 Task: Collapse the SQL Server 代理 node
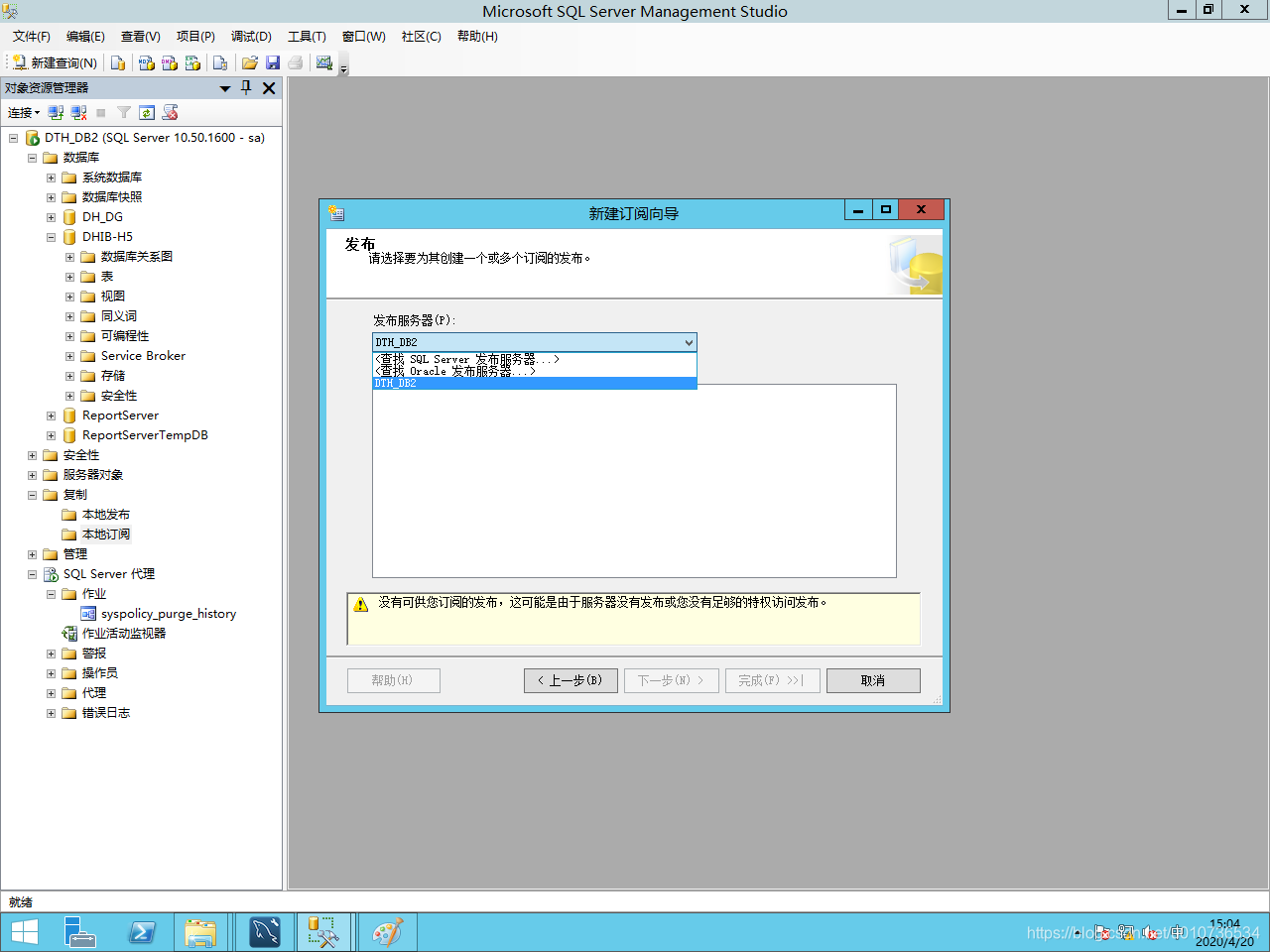32,574
